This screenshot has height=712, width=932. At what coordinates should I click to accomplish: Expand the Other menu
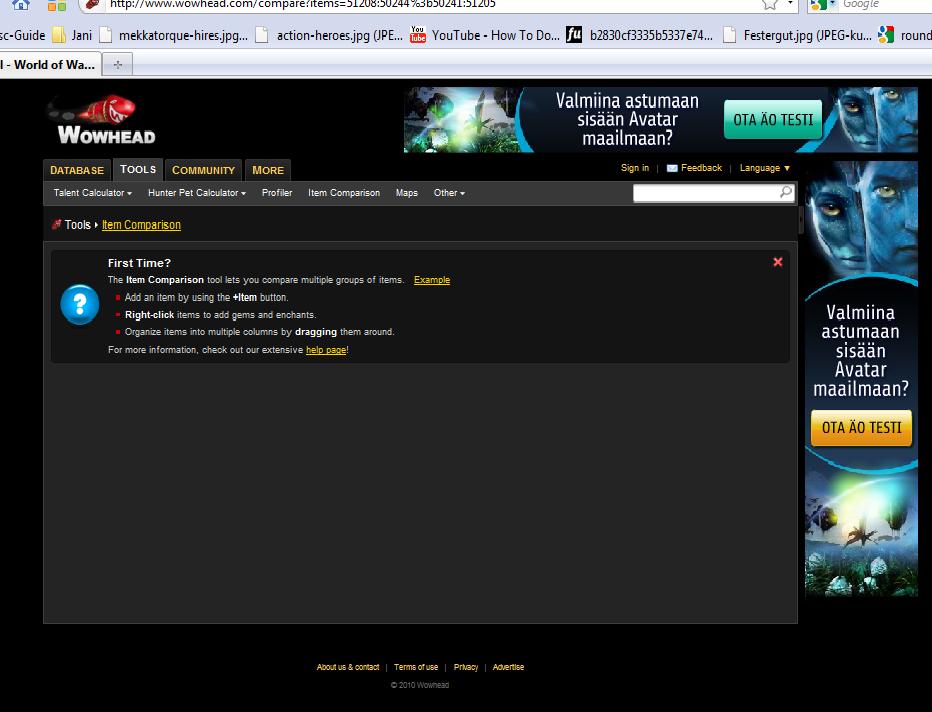[x=449, y=193]
